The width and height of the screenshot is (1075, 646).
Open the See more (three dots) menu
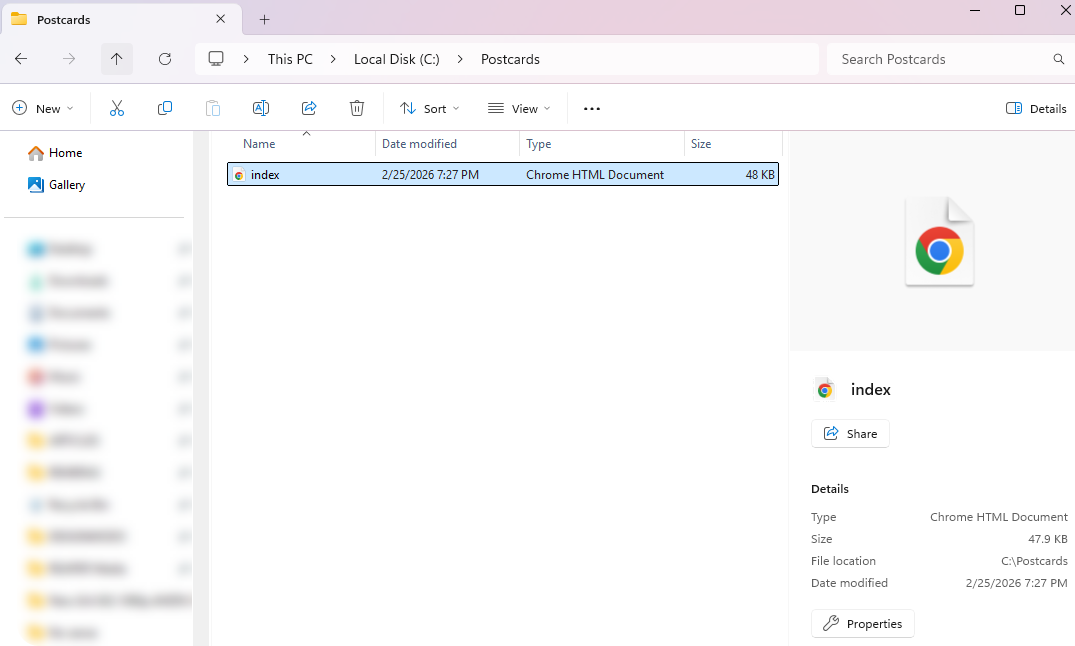pyautogui.click(x=592, y=108)
